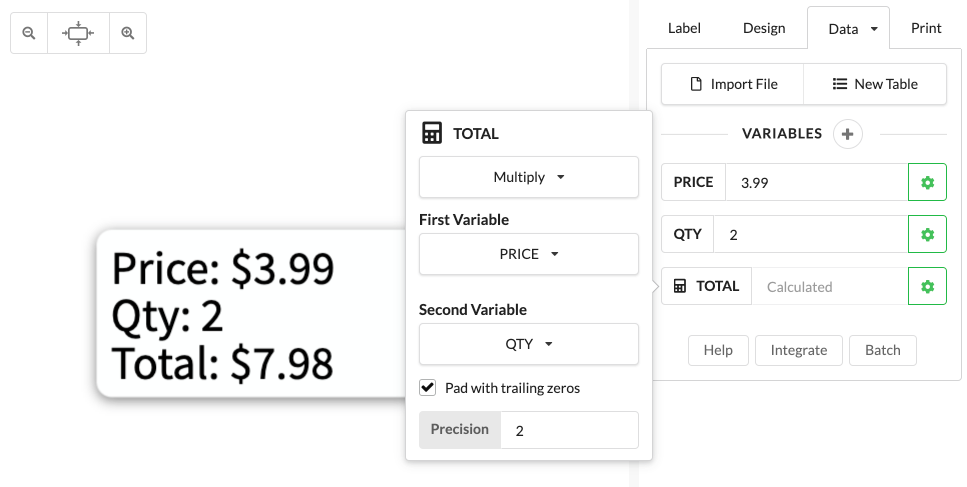Click the Precision input field
The height and width of the screenshot is (487, 967).
pyautogui.click(x=568, y=430)
